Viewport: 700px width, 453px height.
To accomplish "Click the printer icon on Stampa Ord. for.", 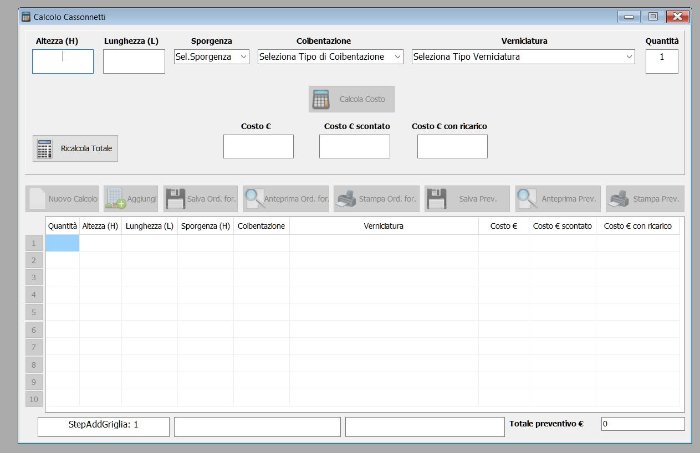I will pos(346,199).
